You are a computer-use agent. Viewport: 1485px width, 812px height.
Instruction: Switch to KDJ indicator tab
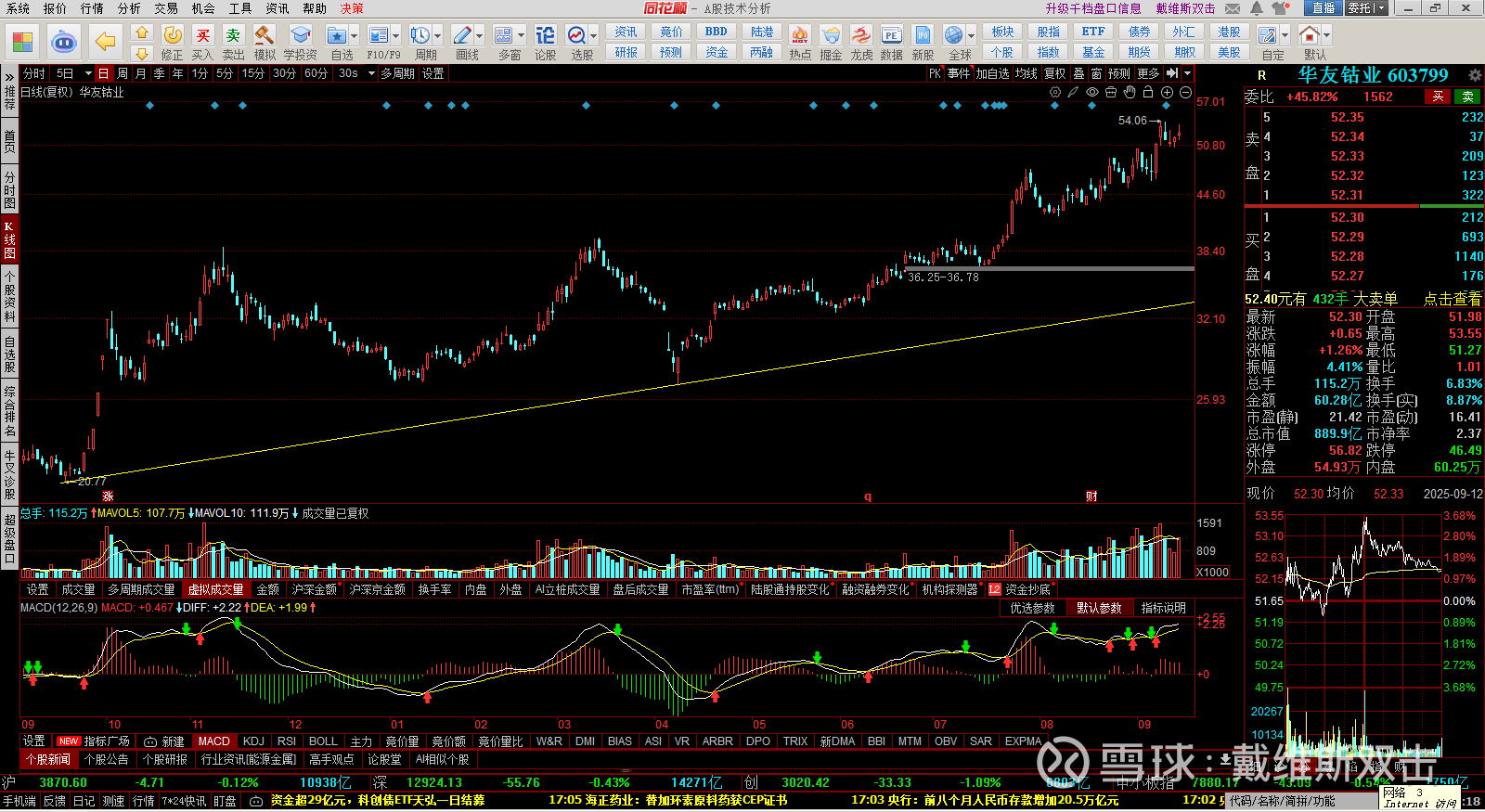(253, 741)
